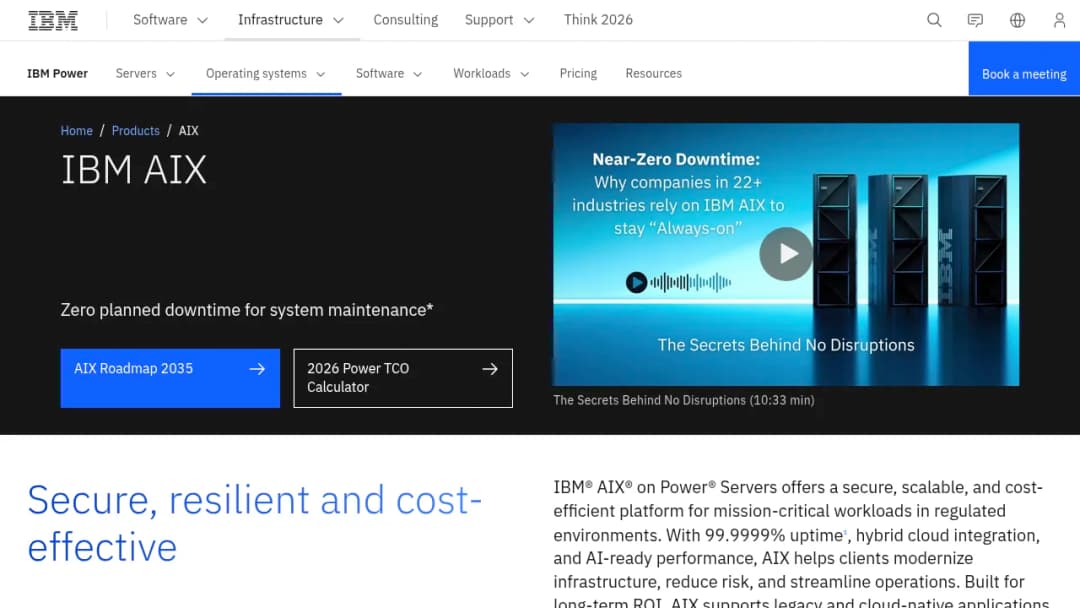
Task: Click the arrow on AIX Roadmap 2035
Action: point(257,369)
